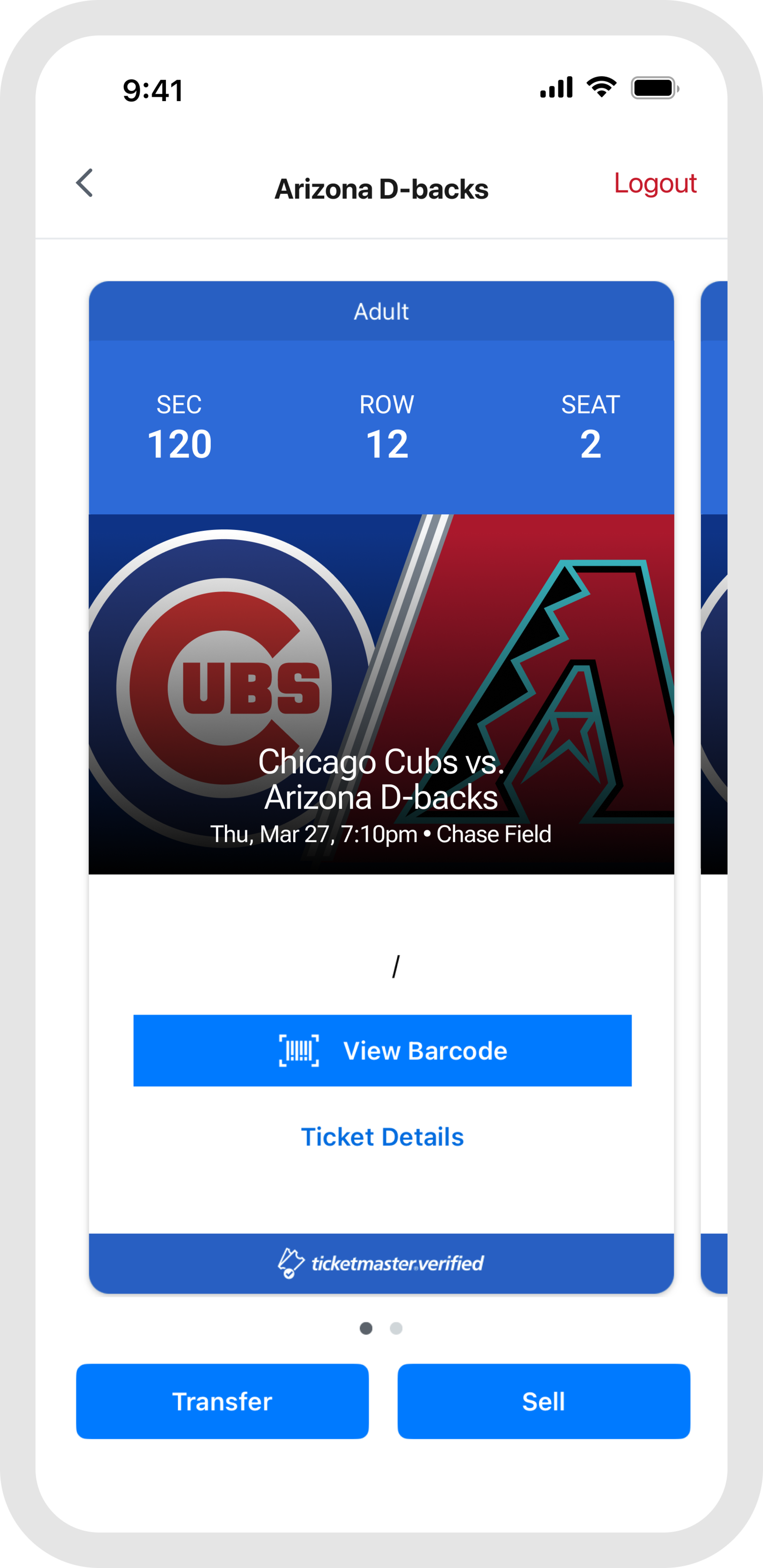Switch to the second ticket page dot
The image size is (763, 1568).
click(396, 1328)
